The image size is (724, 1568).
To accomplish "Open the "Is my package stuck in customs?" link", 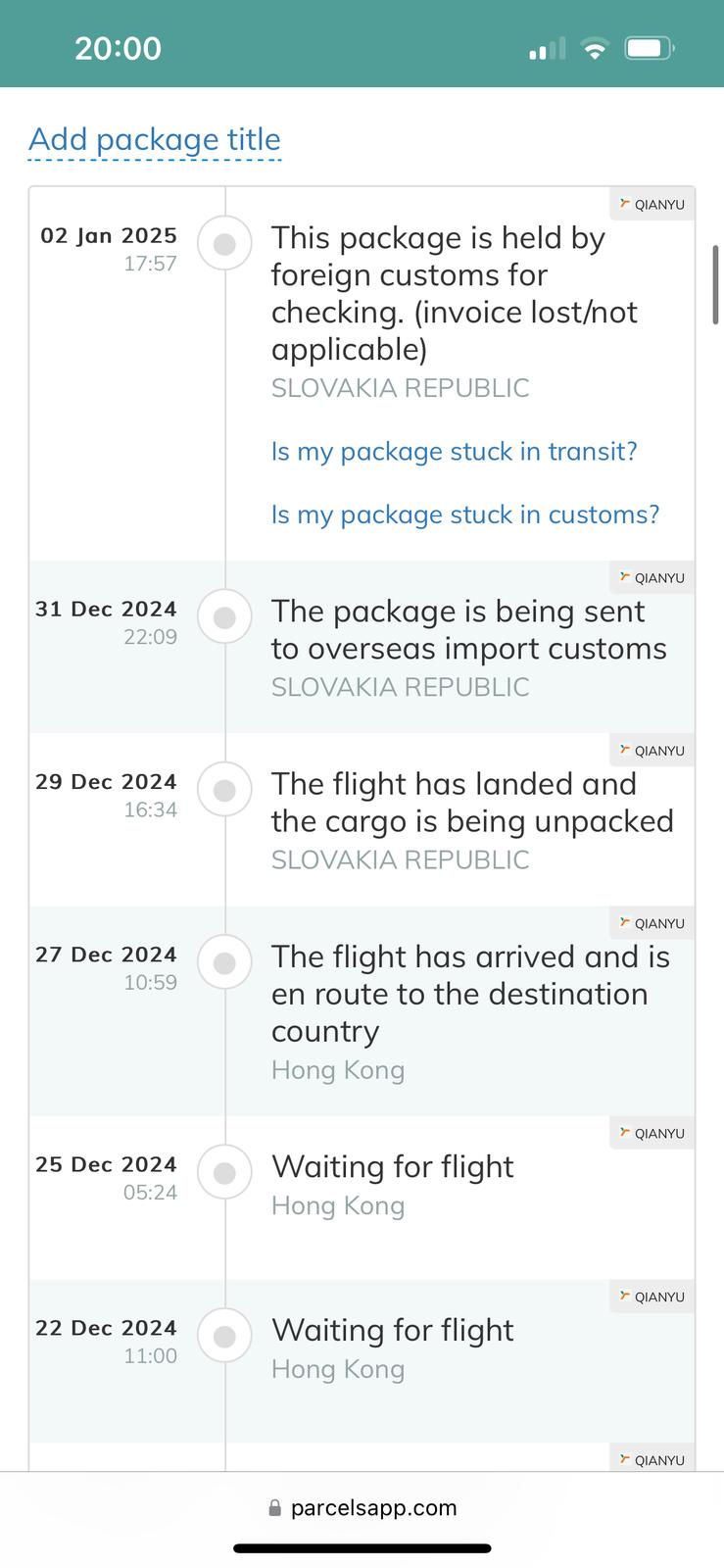I will [x=465, y=514].
